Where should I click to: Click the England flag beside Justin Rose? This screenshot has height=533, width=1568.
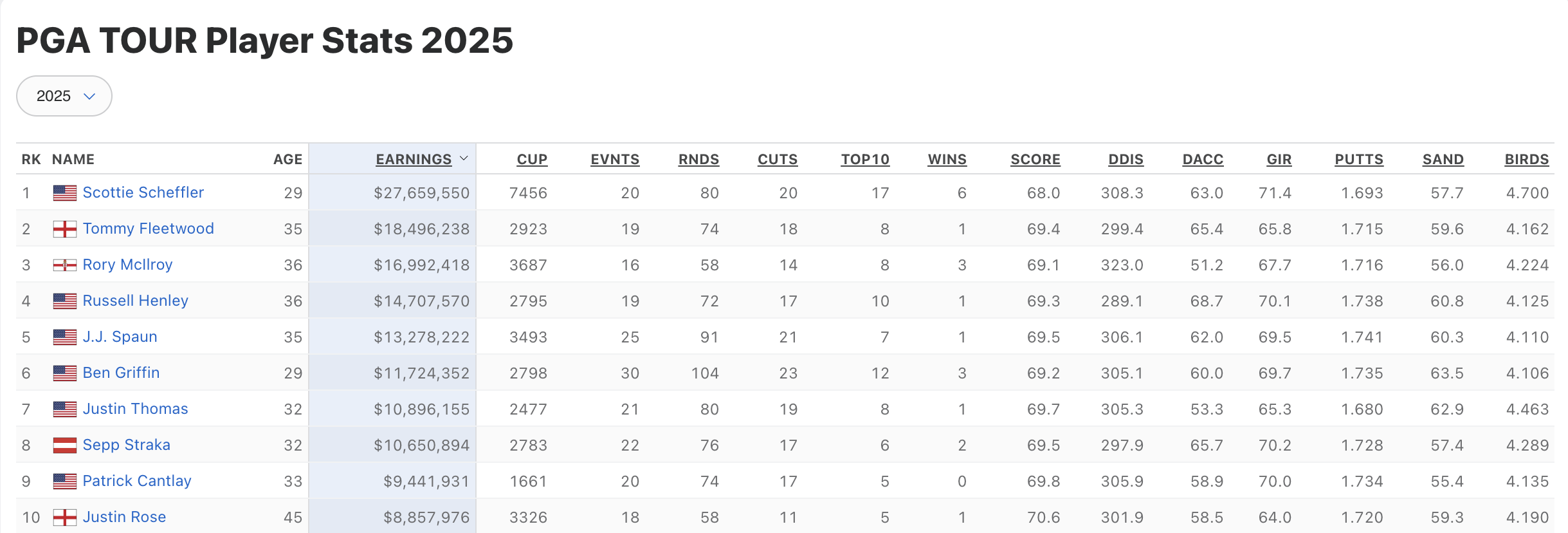coord(64,518)
